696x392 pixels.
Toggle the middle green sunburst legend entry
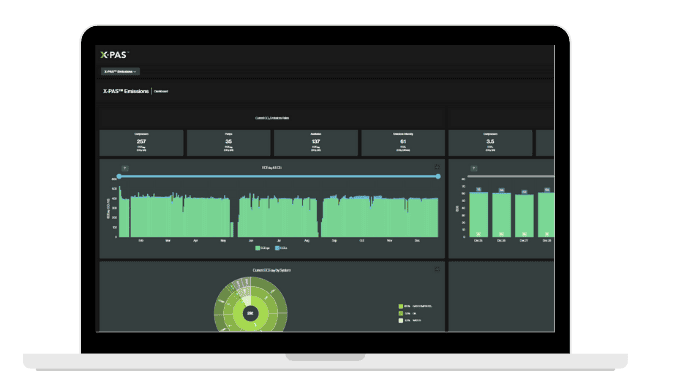(x=407, y=313)
